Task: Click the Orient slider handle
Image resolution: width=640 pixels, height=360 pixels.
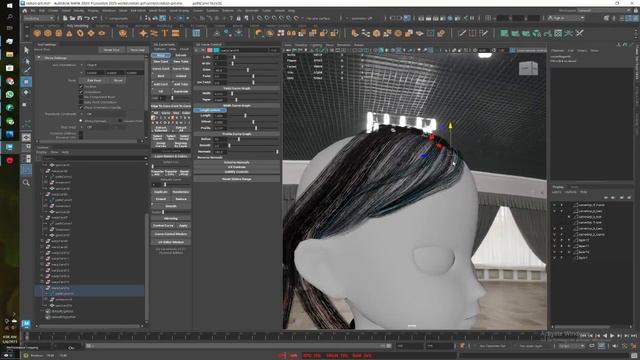Action: (248, 70)
